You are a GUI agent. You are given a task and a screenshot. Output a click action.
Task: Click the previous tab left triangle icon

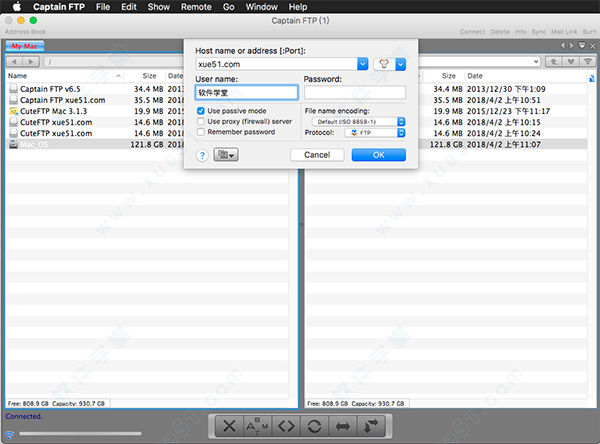coord(562,46)
